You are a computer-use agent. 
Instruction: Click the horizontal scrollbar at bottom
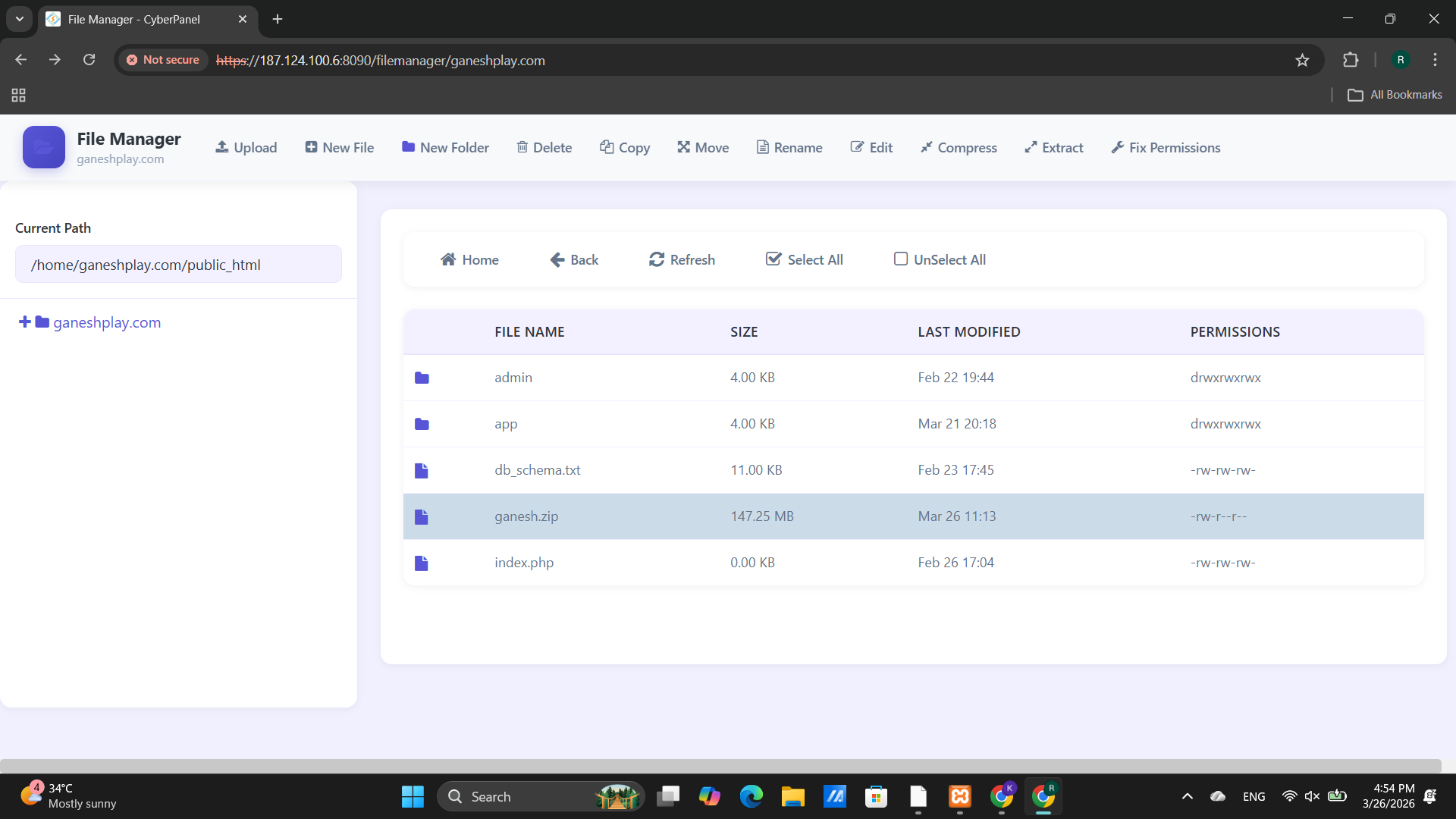click(x=720, y=766)
